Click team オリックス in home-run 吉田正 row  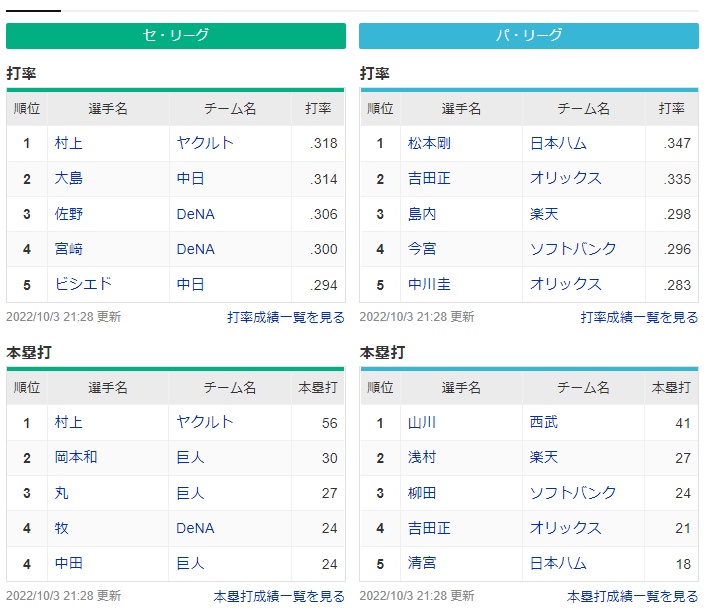(x=565, y=528)
